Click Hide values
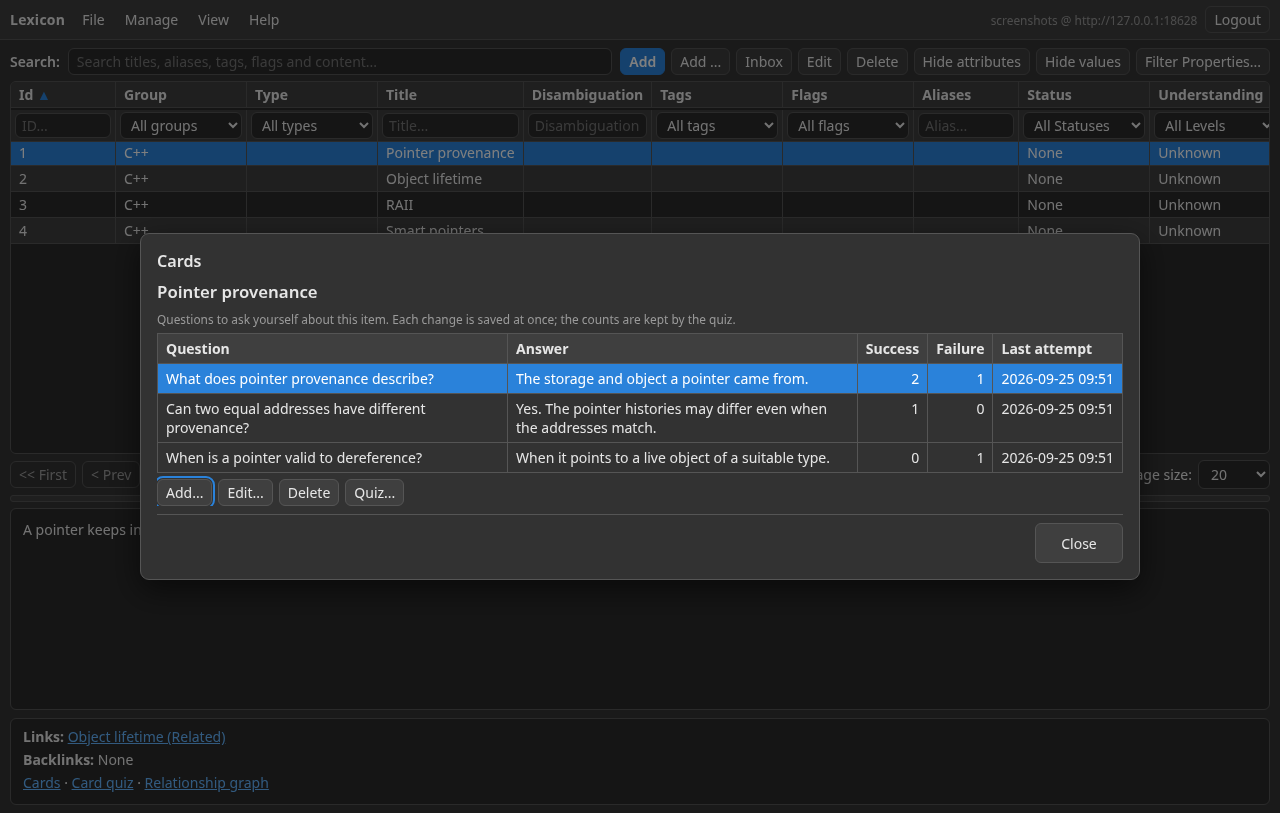This screenshot has height=813, width=1280. point(1082,62)
